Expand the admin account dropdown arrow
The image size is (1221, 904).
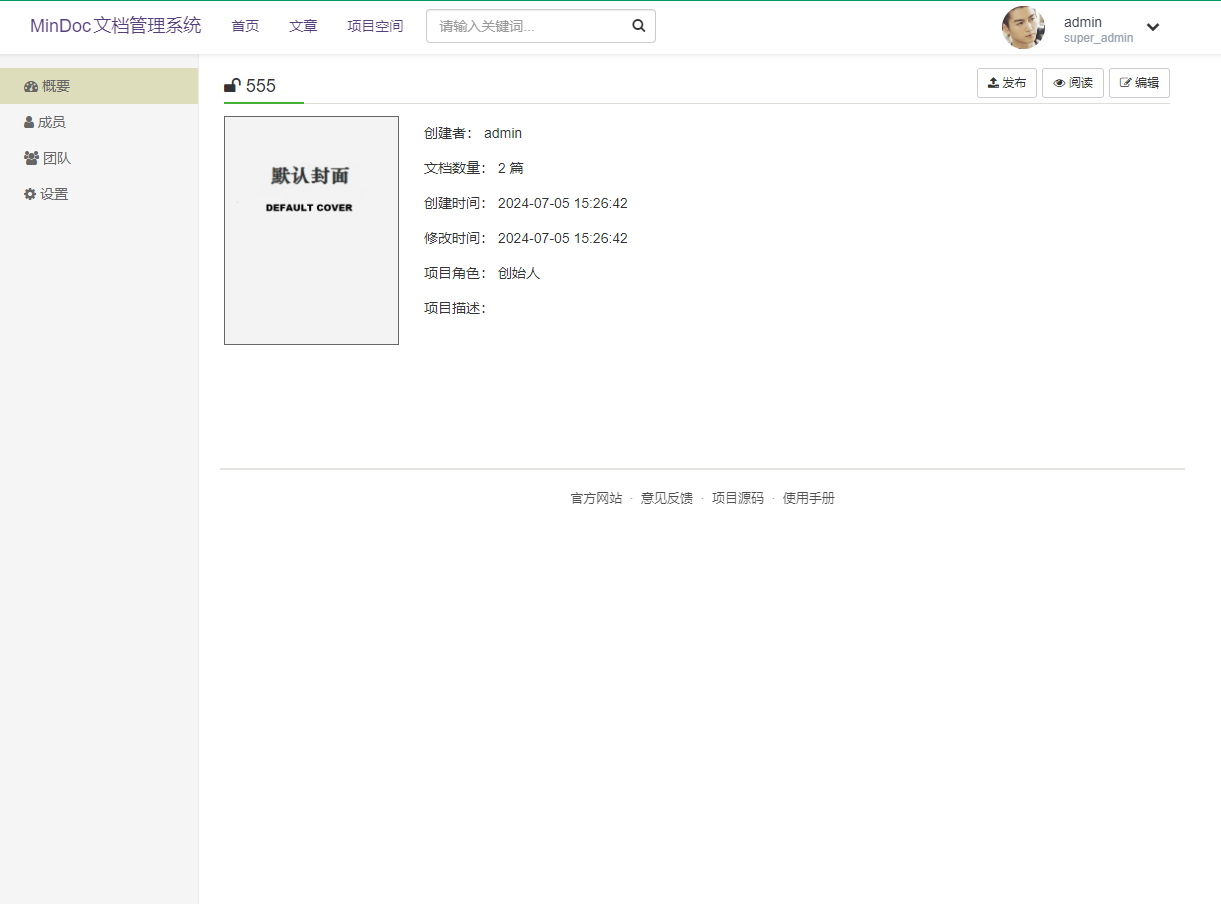coord(1153,27)
